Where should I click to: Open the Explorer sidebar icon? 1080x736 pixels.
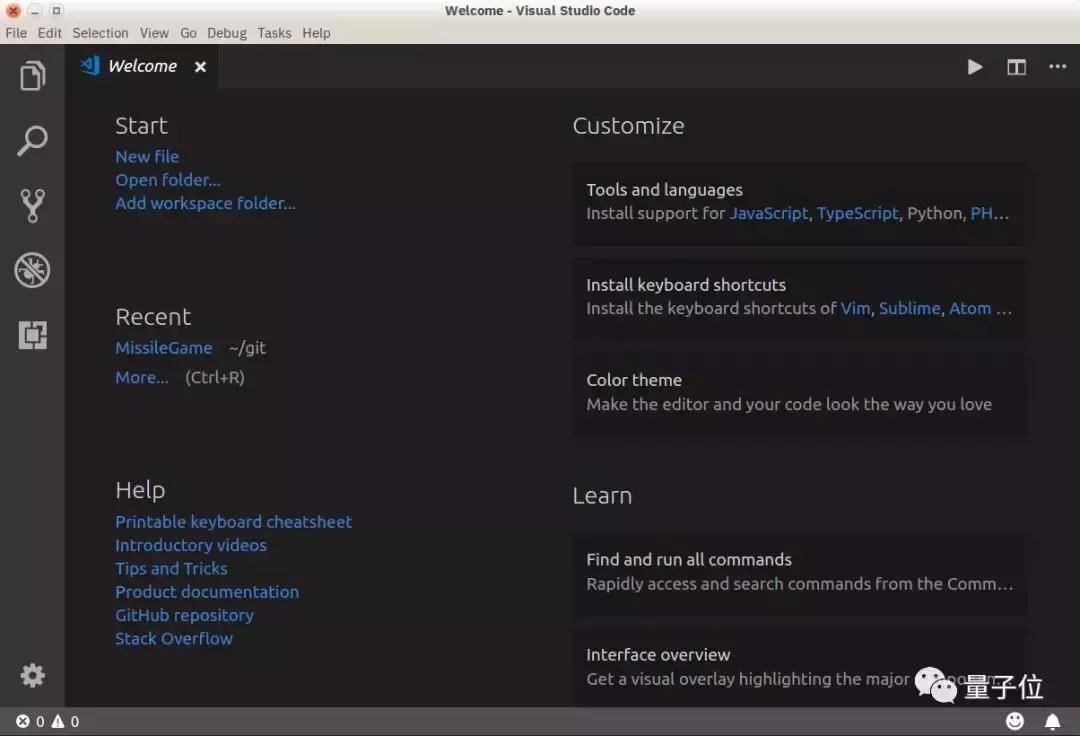(x=32, y=75)
